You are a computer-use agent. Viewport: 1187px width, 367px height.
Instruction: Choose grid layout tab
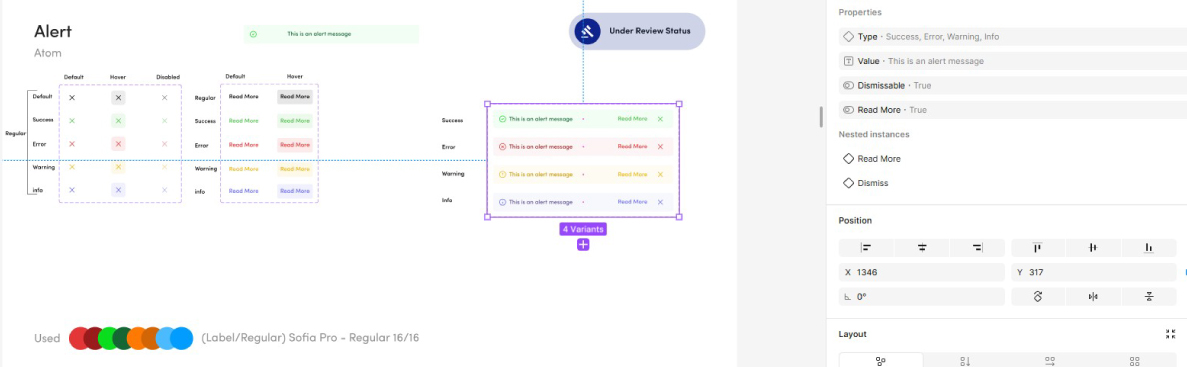coord(1135,361)
